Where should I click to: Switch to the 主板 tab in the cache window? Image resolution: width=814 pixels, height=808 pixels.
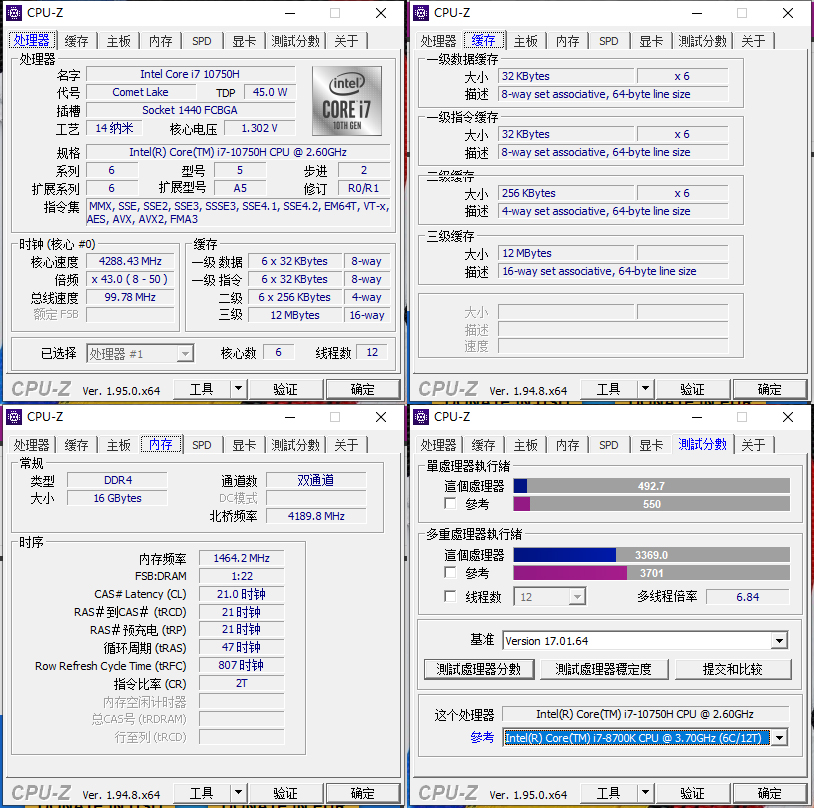(x=526, y=41)
